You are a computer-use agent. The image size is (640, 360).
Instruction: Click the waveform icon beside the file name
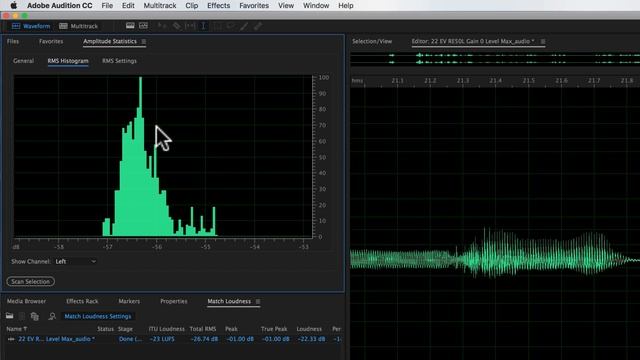pos(11,339)
